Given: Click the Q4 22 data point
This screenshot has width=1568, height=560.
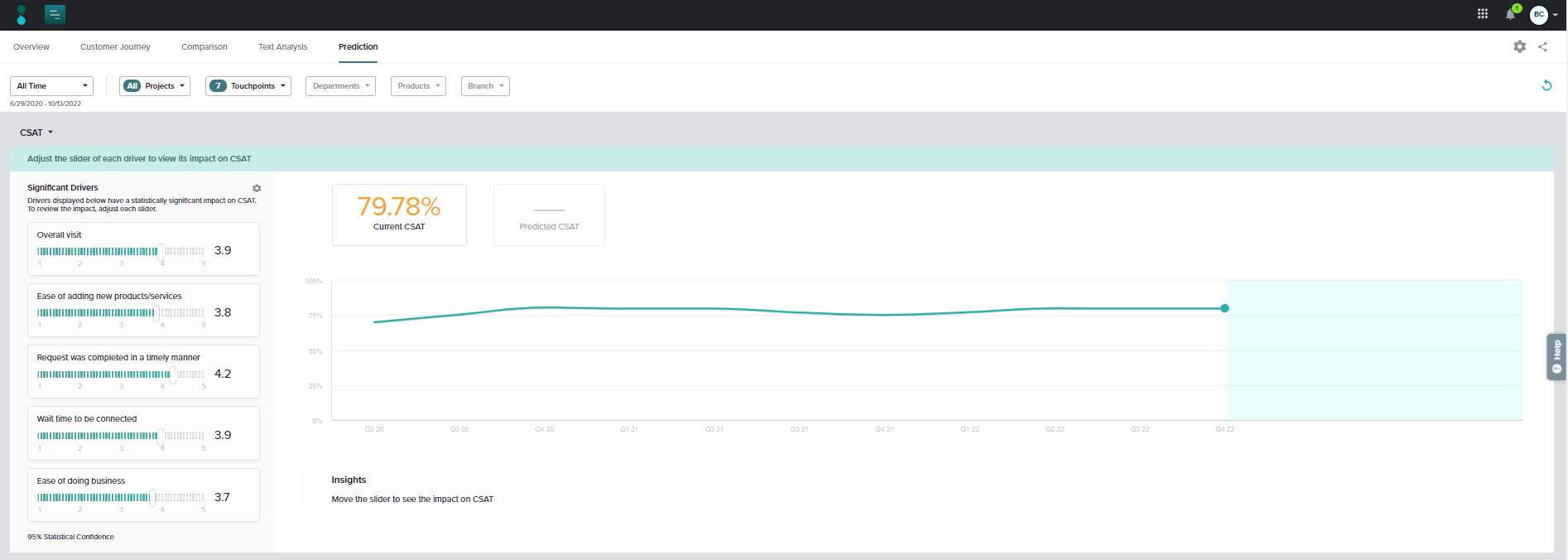Looking at the screenshot, I should click(x=1224, y=308).
